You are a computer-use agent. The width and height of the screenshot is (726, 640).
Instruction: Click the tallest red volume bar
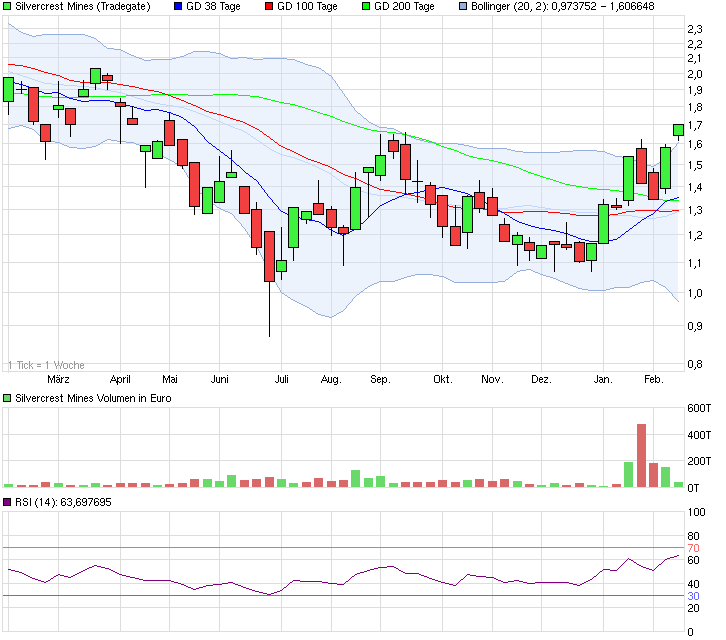pyautogui.click(x=641, y=456)
